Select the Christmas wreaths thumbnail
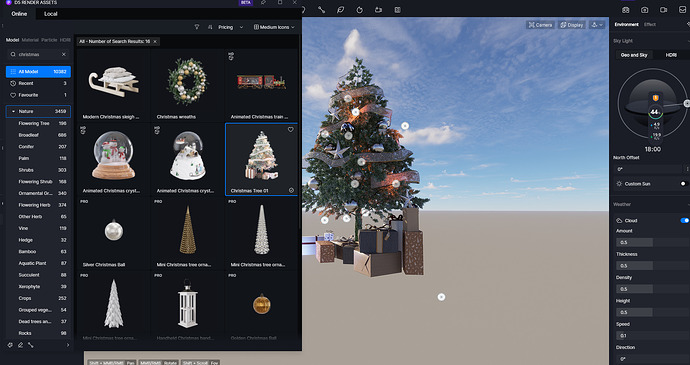Screen dimensions: 690x365 pos(187,85)
